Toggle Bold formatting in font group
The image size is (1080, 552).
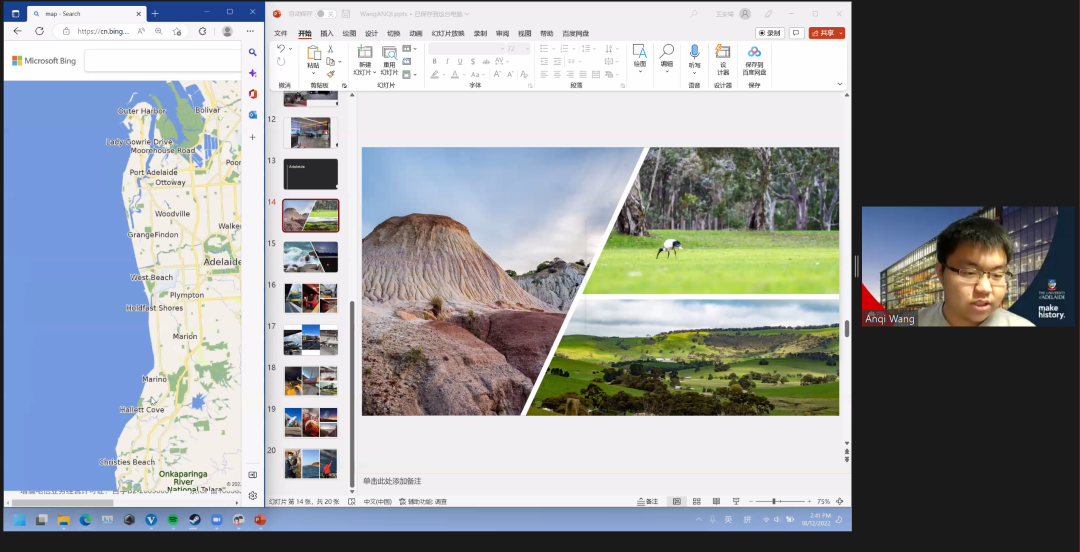pyautogui.click(x=434, y=61)
